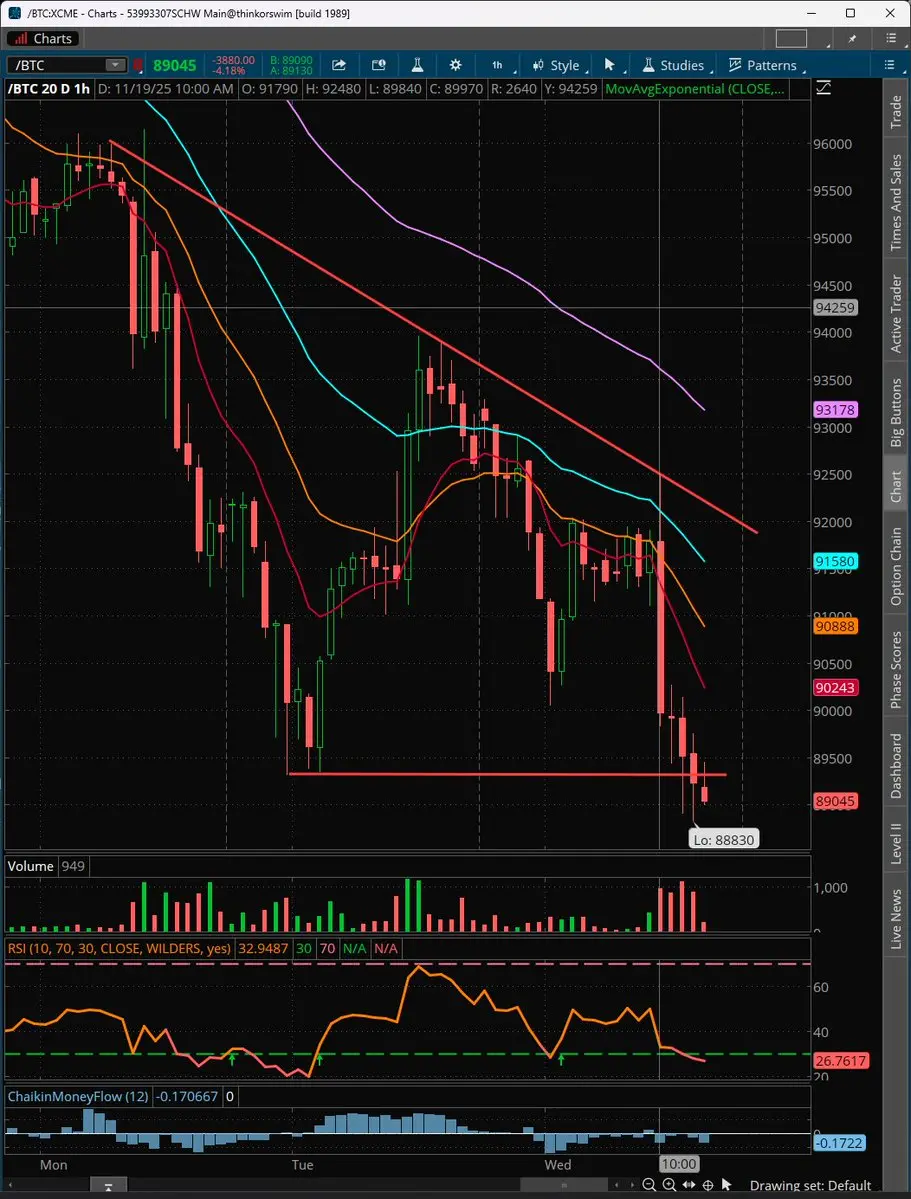Screen dimensions: 911x1199
Task: Open the quick quote icon in toolbar
Action: [x=378, y=65]
